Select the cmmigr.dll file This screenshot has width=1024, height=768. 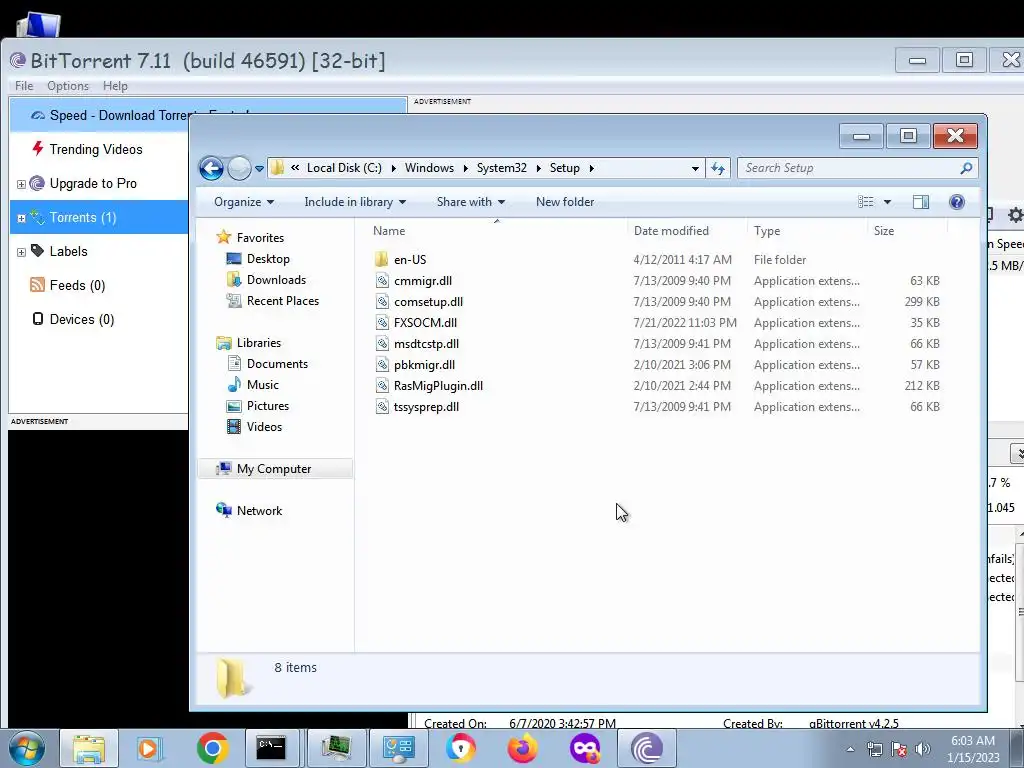(423, 281)
